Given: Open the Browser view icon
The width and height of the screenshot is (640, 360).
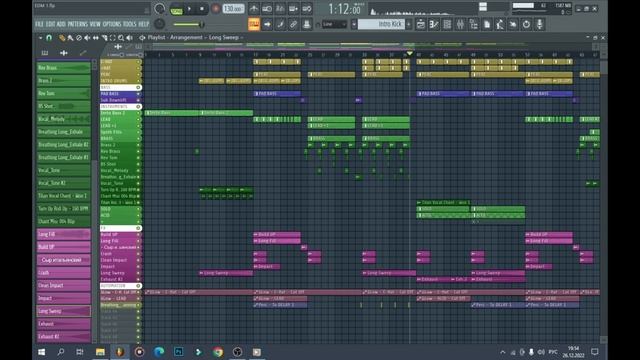Looking at the screenshot, I should 473,24.
